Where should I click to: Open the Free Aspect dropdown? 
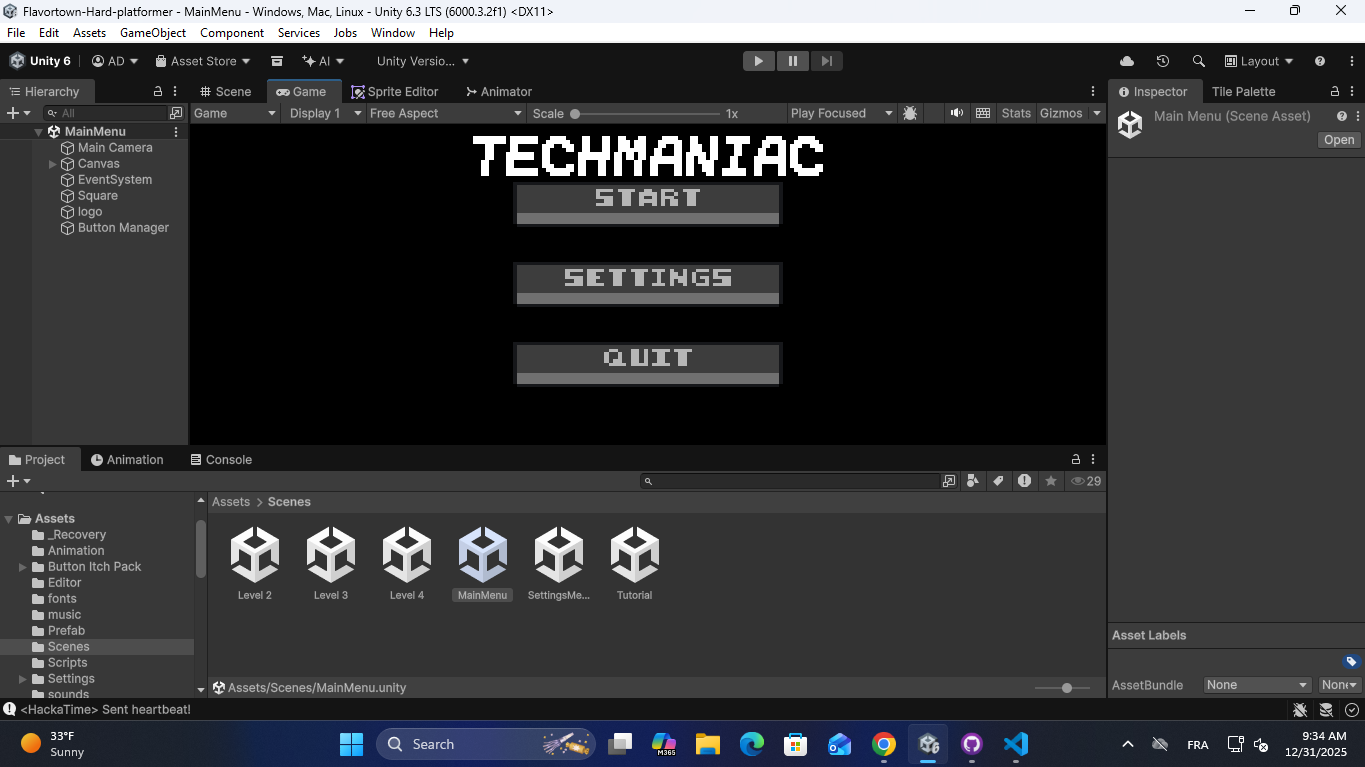click(x=445, y=113)
